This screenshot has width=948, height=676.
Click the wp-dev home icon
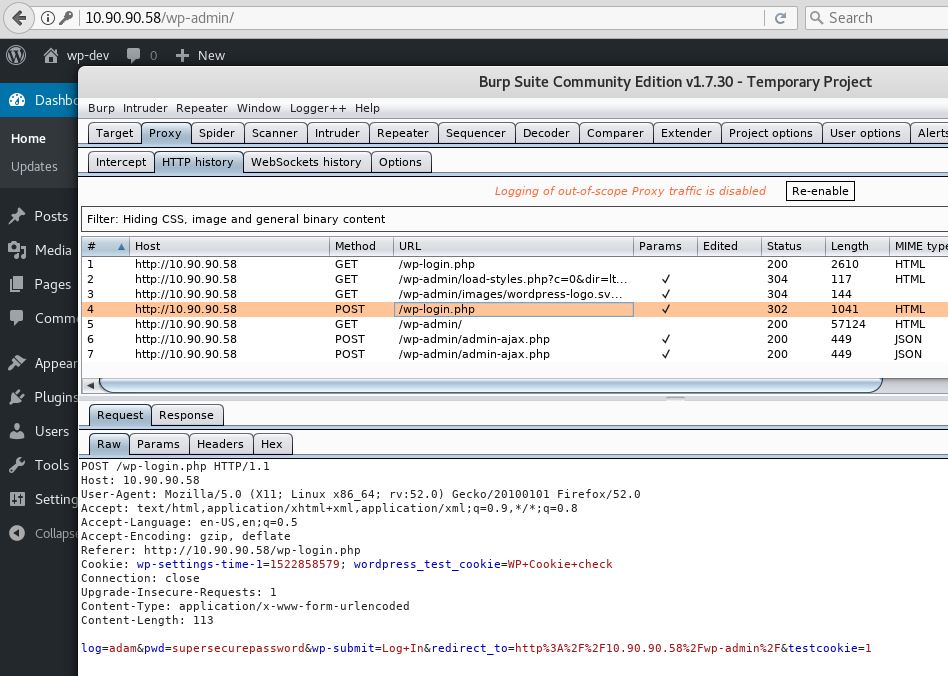[51, 56]
